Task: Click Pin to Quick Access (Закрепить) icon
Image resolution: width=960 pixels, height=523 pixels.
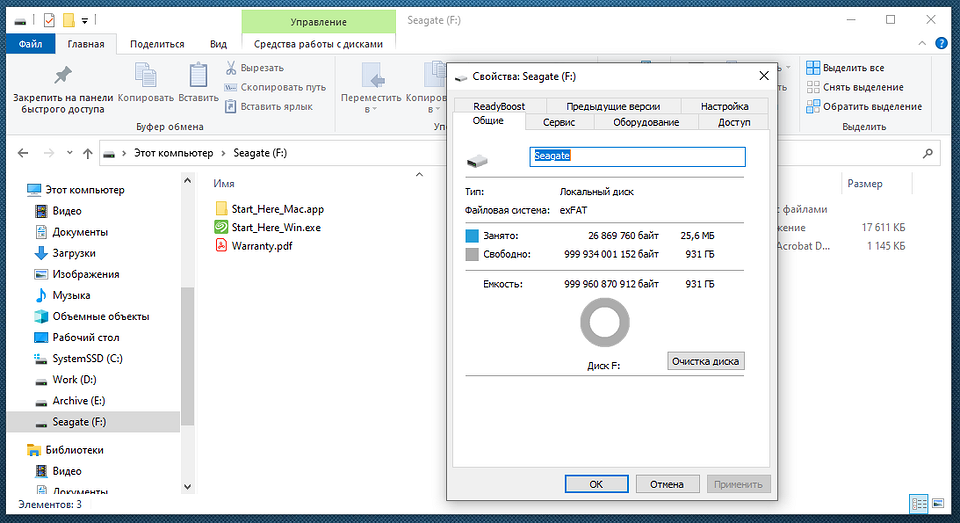Action: point(62,76)
